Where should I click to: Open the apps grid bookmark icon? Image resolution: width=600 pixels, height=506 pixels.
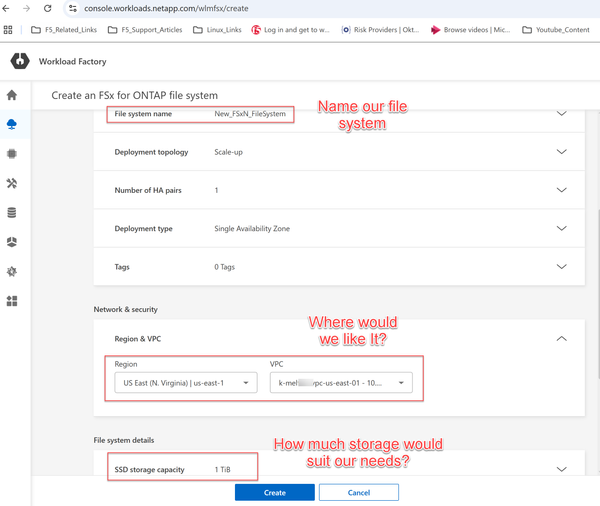pos(8,30)
